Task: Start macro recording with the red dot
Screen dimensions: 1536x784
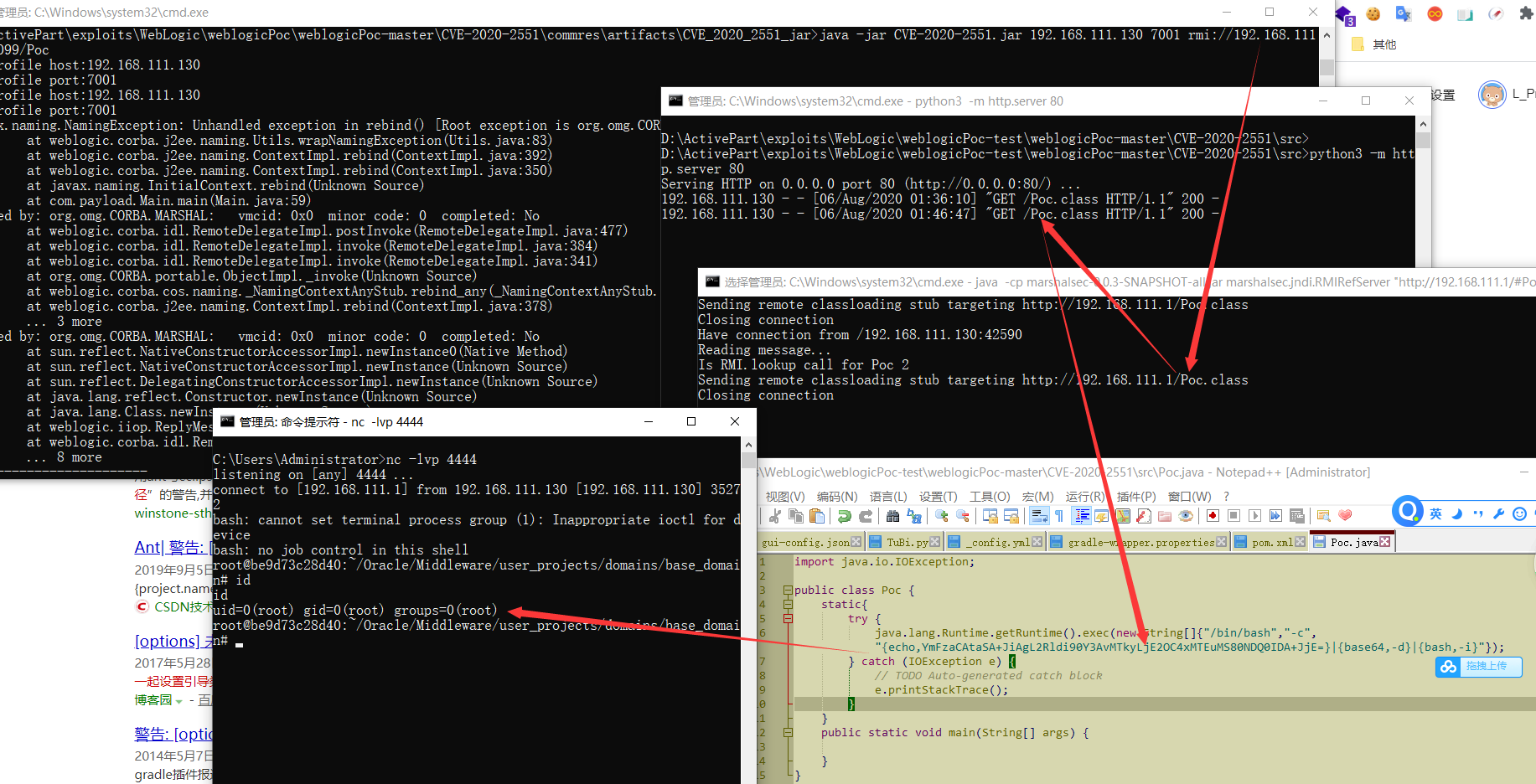Action: [1213, 516]
